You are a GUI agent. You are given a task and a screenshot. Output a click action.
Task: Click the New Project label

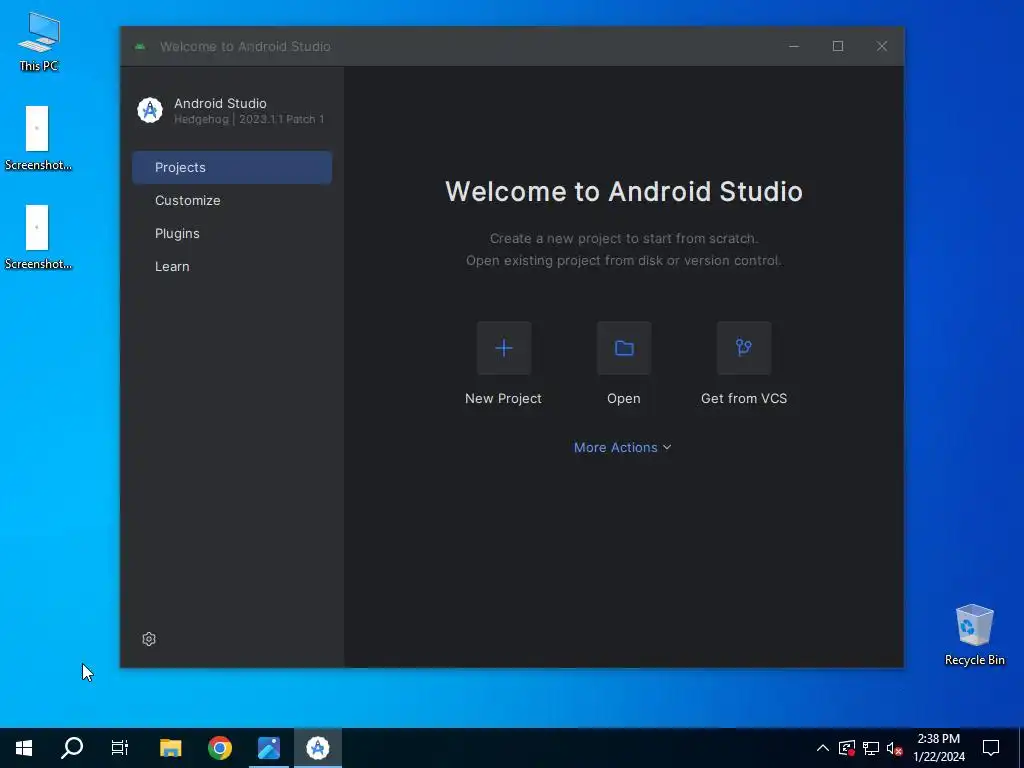[503, 398]
